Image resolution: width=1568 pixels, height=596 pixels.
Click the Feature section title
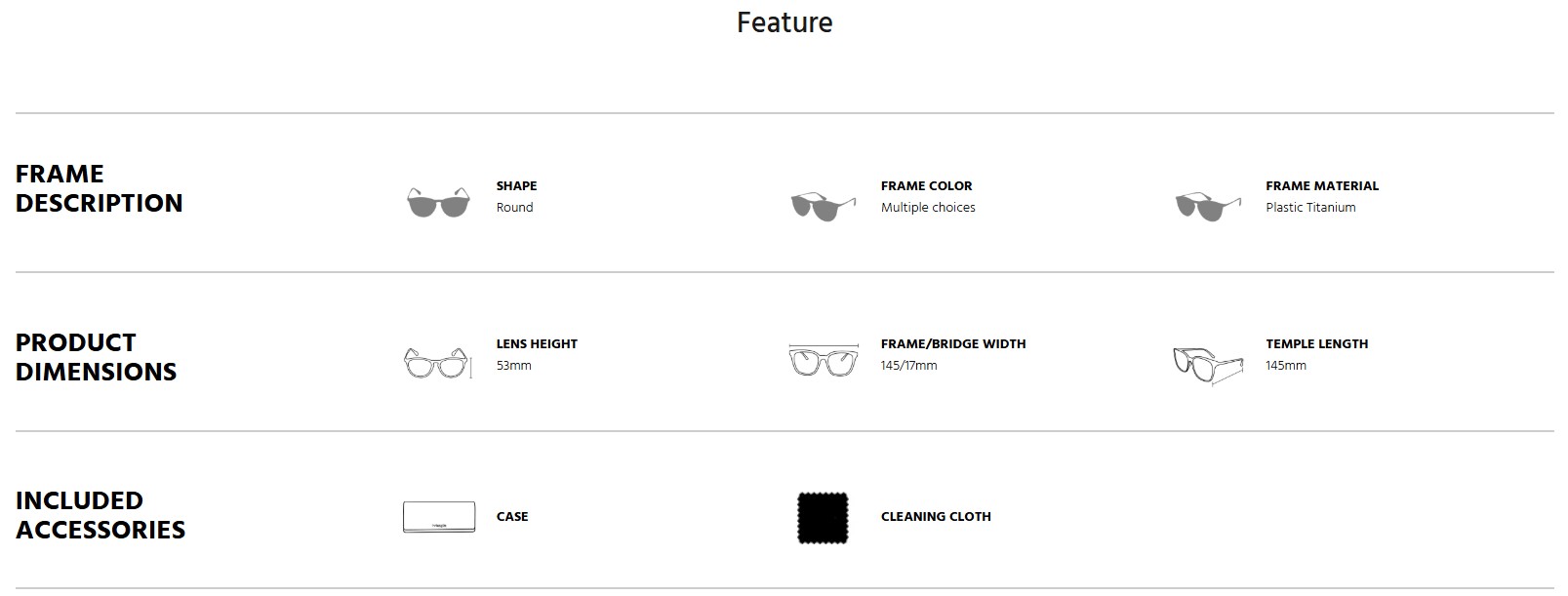coord(784,22)
